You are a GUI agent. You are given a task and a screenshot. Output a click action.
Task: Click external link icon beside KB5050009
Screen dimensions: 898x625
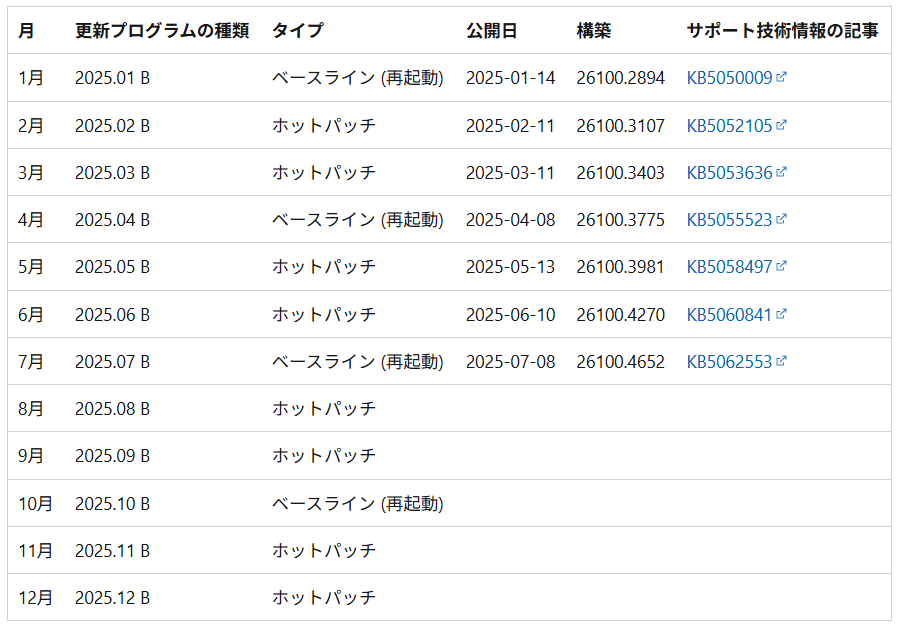(781, 76)
